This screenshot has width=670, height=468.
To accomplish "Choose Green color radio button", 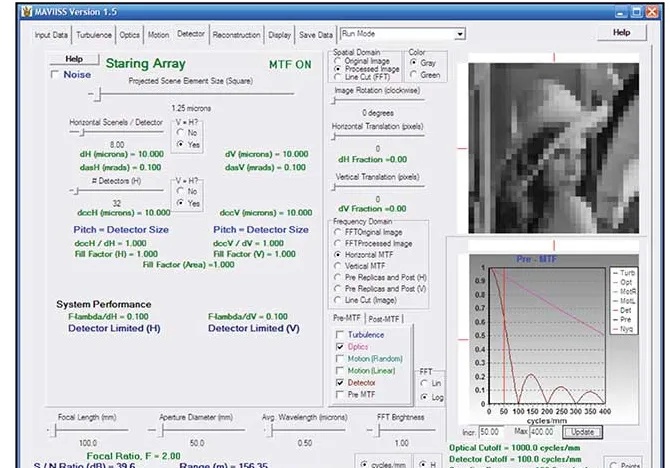I will 412,74.
